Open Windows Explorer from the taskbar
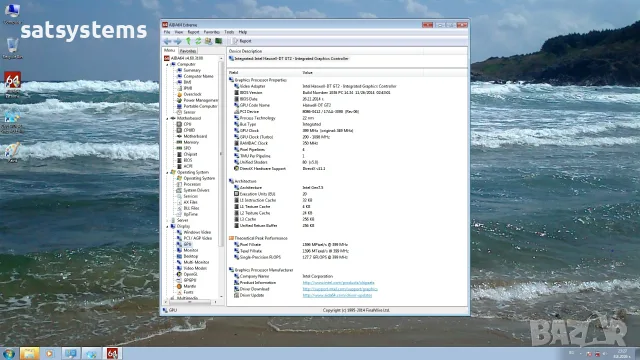640x360 pixels. (29, 353)
